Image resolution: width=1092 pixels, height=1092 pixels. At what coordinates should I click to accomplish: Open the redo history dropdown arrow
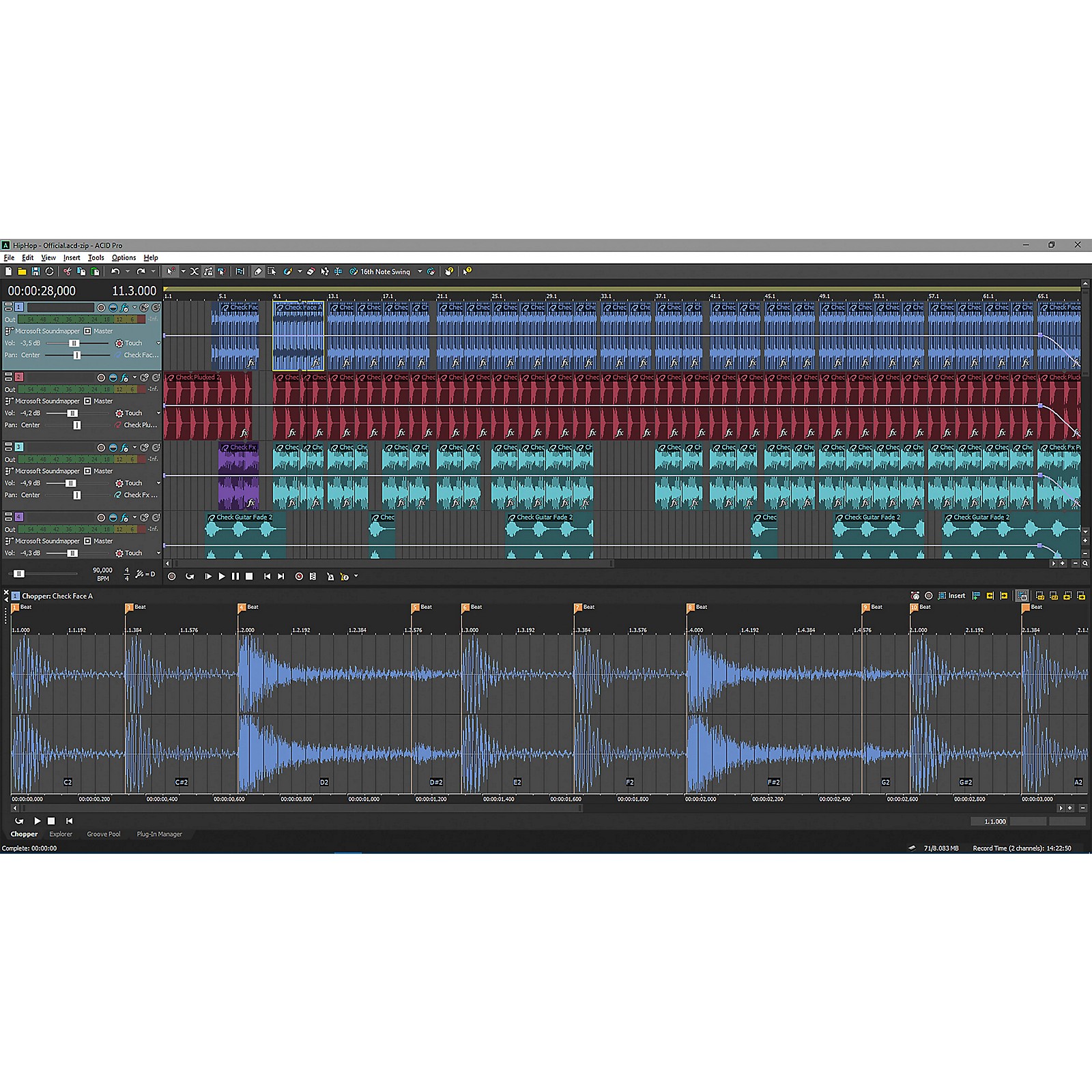(153, 272)
